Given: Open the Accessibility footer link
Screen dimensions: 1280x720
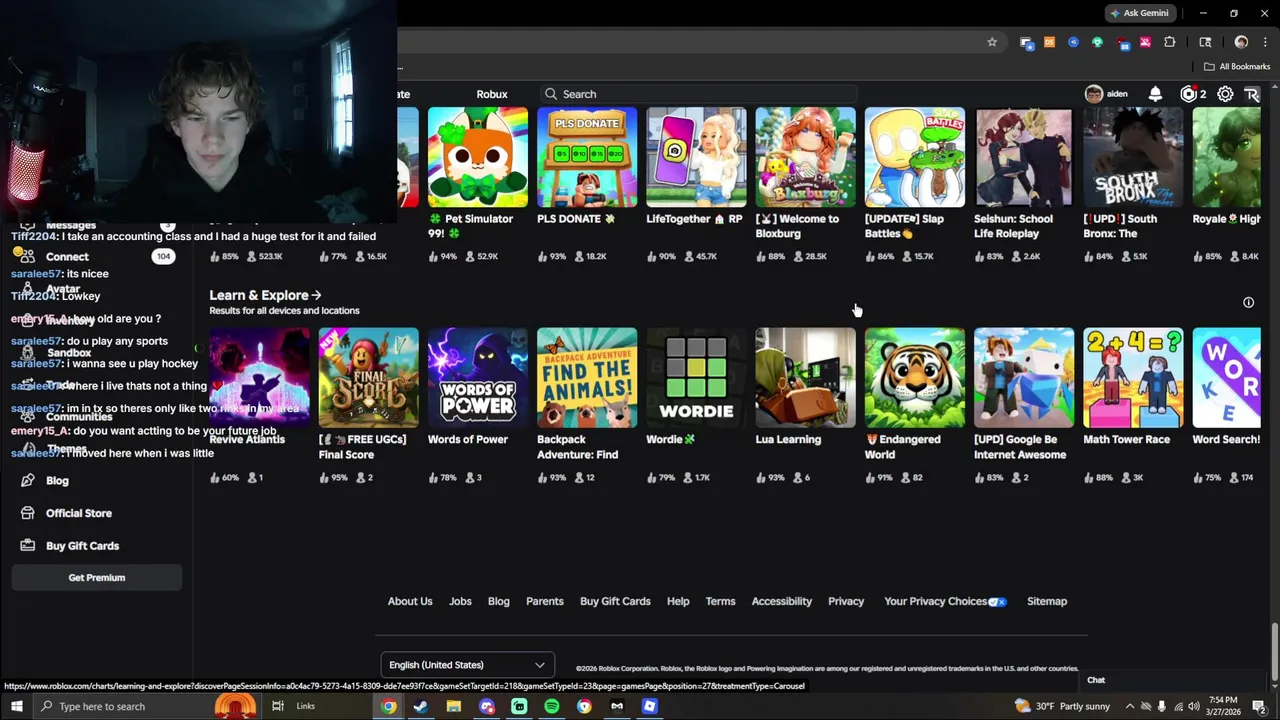Looking at the screenshot, I should pos(782,602).
